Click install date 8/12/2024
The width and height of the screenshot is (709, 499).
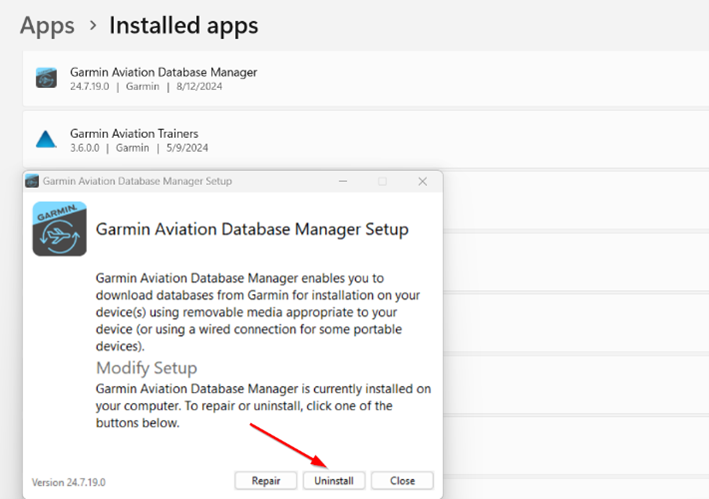click(199, 86)
